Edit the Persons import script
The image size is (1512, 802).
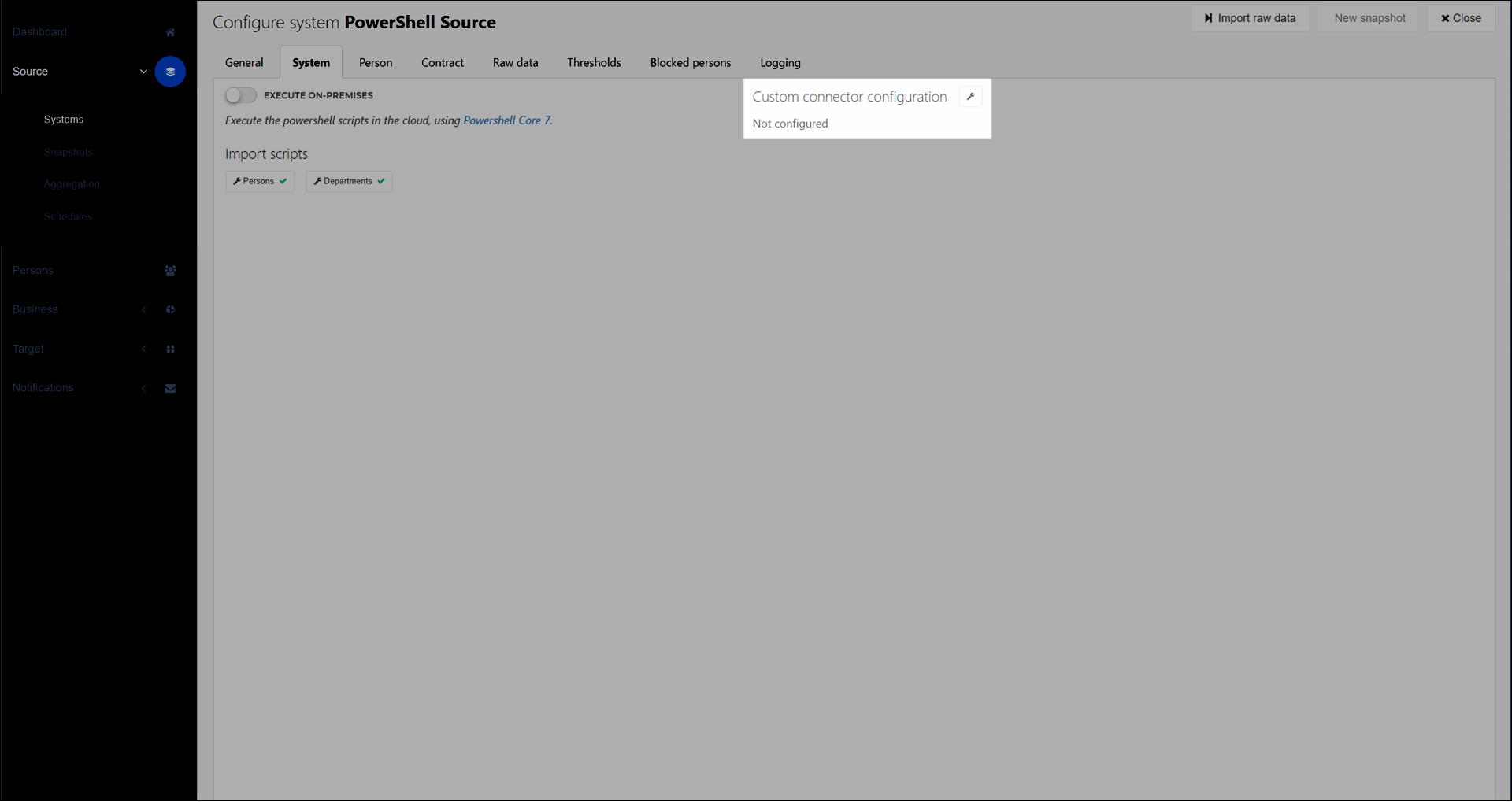(x=260, y=182)
